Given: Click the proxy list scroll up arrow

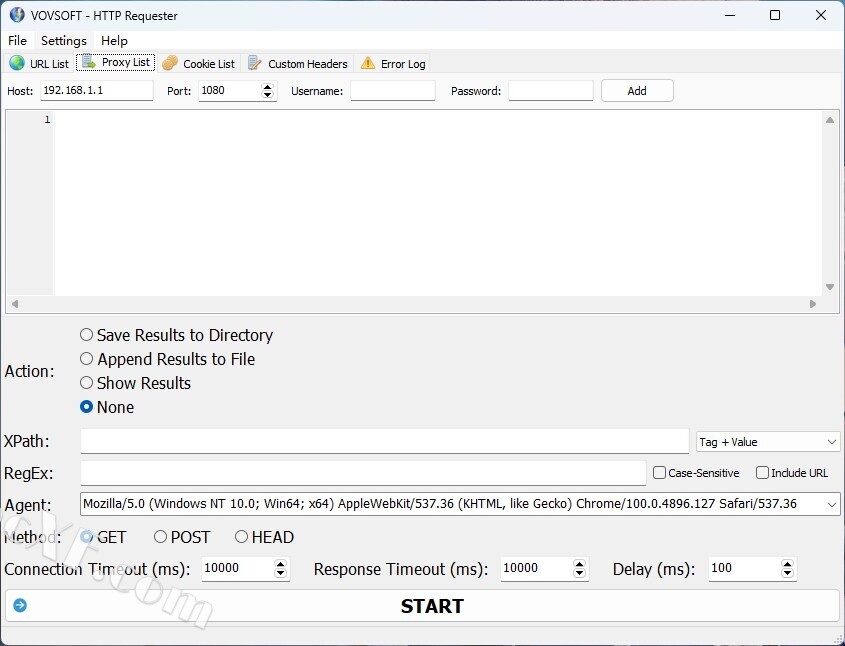Looking at the screenshot, I should 830,120.
